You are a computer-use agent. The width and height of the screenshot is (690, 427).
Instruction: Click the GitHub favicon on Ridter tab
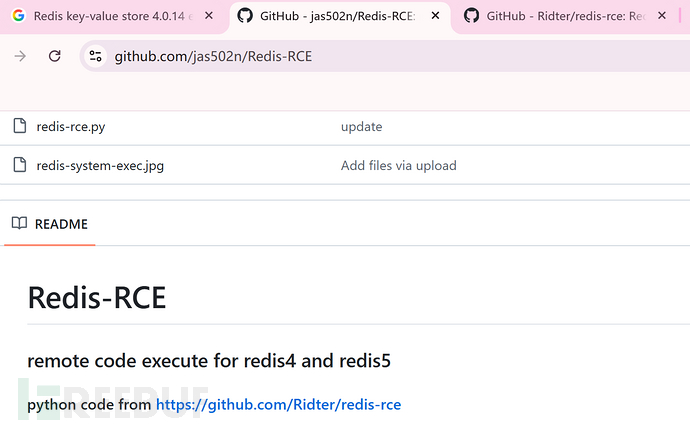pos(471,16)
